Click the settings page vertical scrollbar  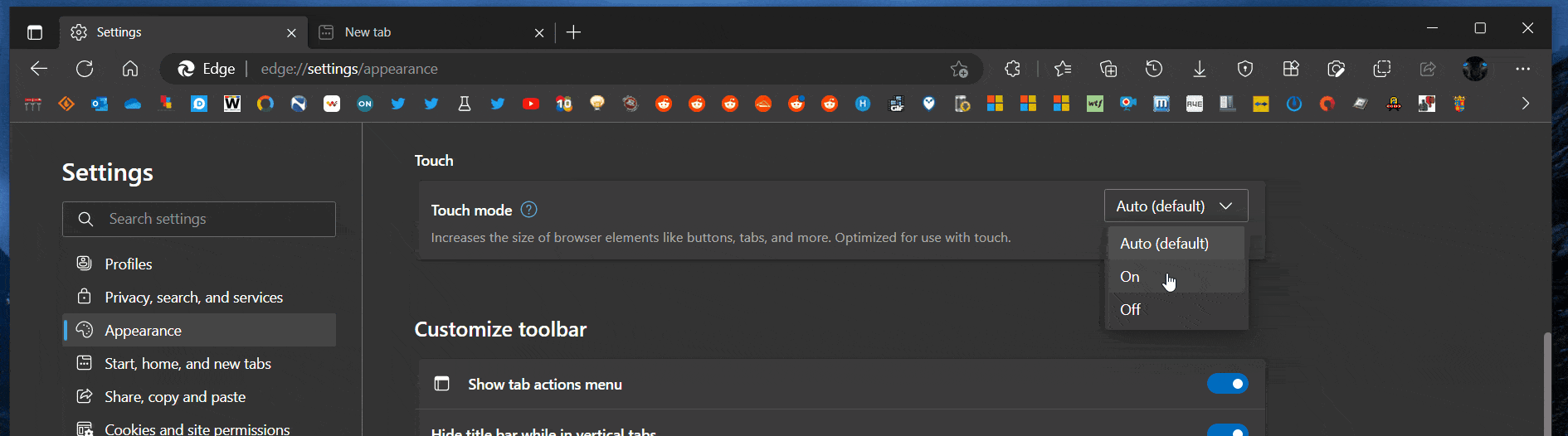(1546, 384)
